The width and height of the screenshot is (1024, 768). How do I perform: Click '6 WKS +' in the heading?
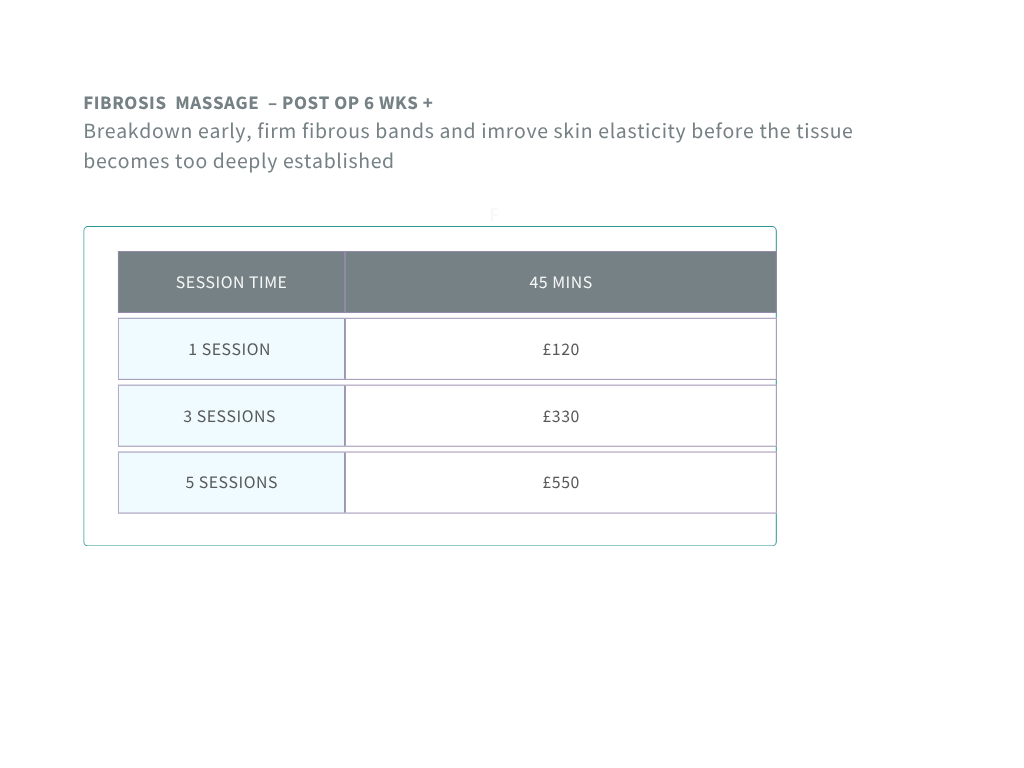[398, 103]
